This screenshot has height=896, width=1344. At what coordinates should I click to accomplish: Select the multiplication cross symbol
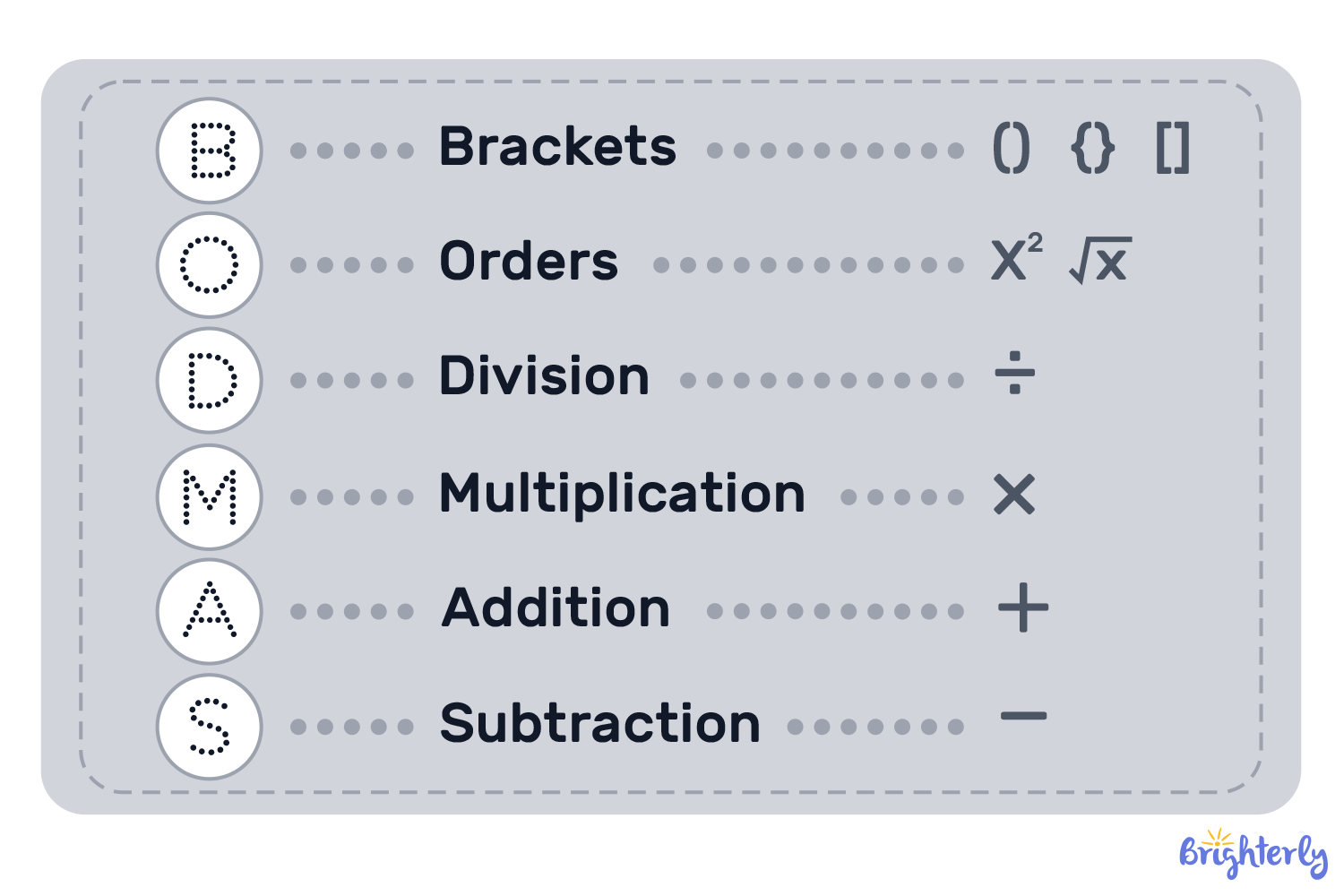(x=1014, y=495)
